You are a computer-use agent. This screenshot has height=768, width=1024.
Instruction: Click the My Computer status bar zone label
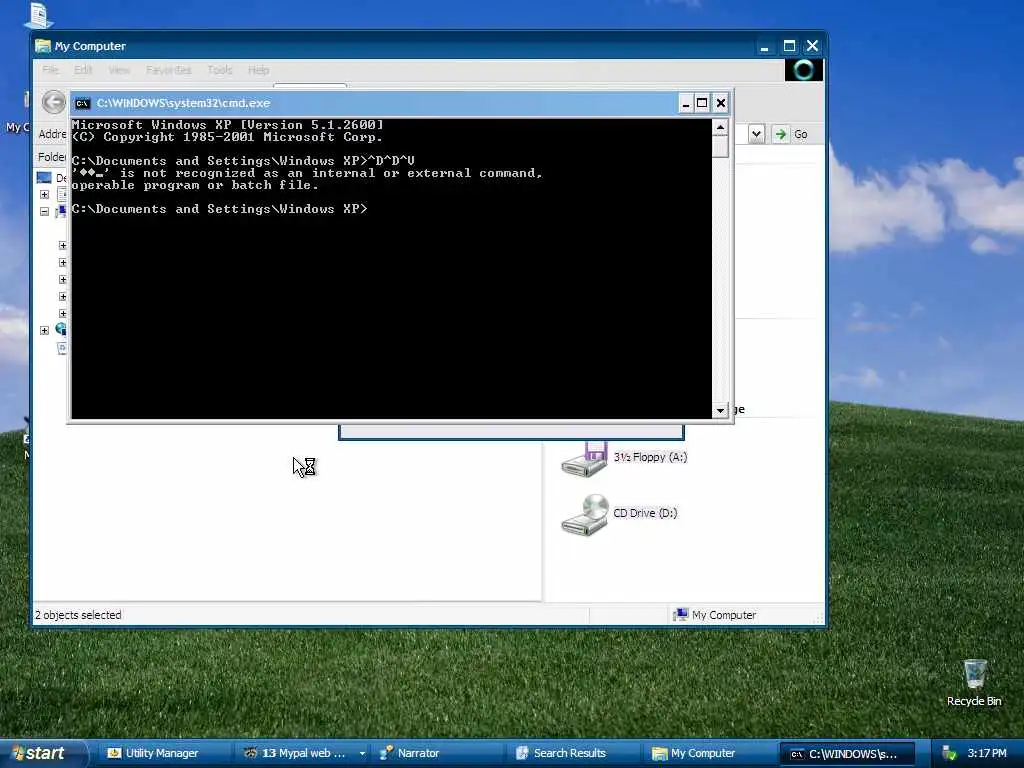724,615
